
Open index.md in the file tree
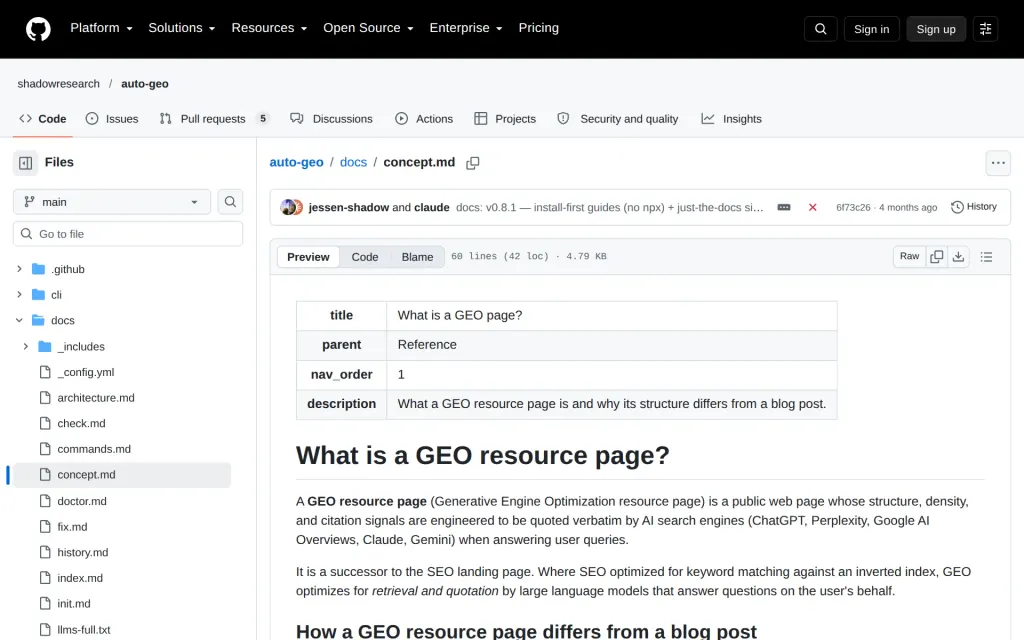[80, 578]
